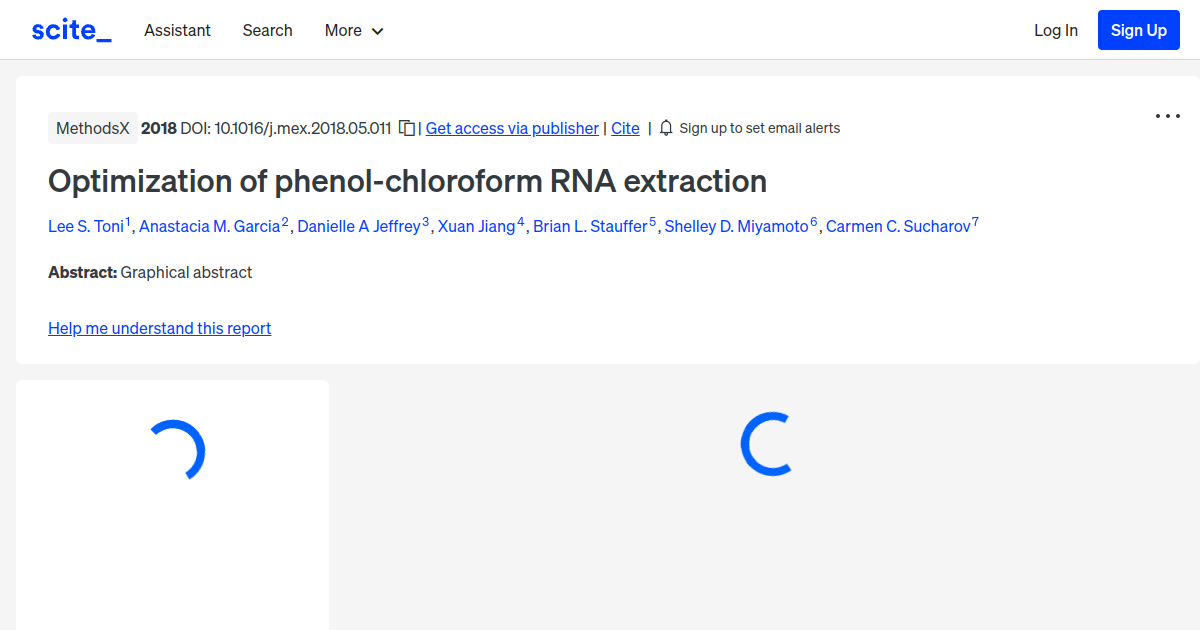Click Help me understand this report
This screenshot has height=630, width=1200.
159,328
